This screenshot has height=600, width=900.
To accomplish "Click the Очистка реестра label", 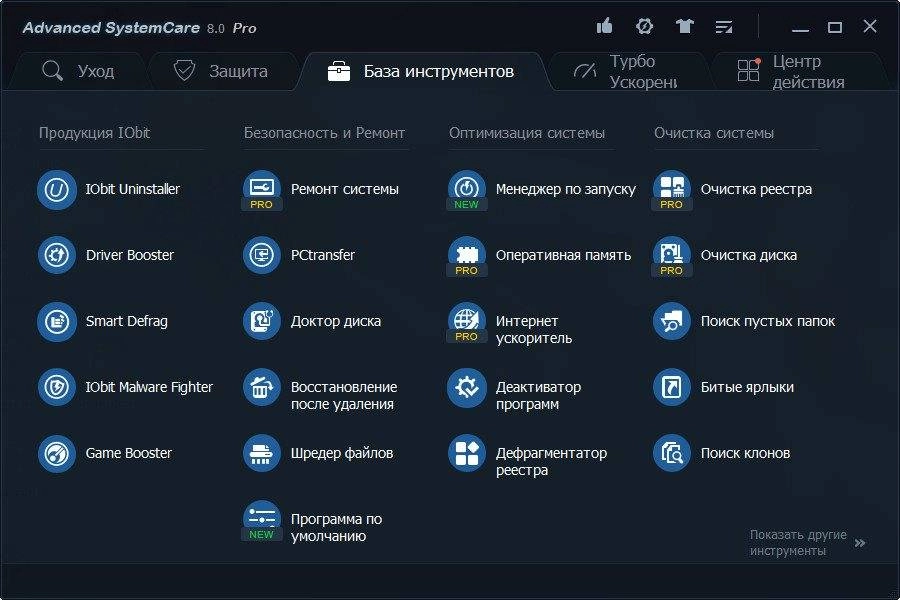I will [757, 189].
